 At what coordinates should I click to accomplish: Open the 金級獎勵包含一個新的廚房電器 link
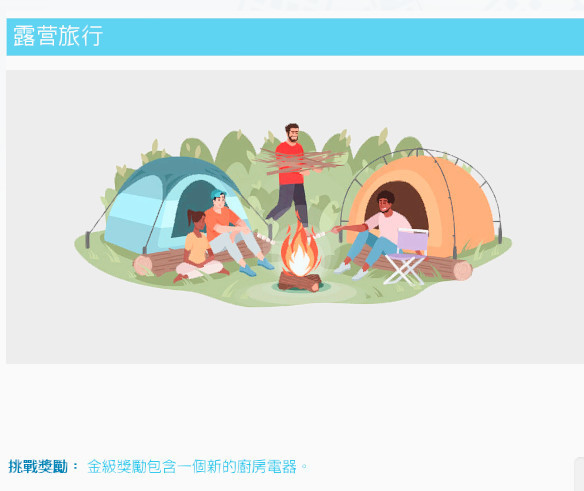[192, 466]
